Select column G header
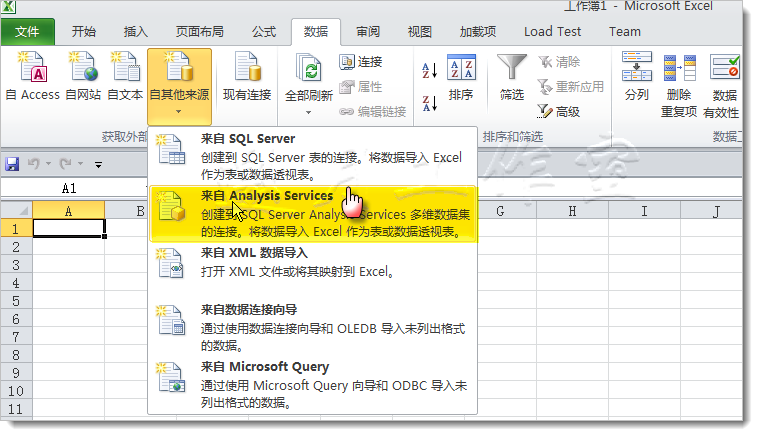Image resolution: width=758 pixels, height=436 pixels. pos(500,211)
